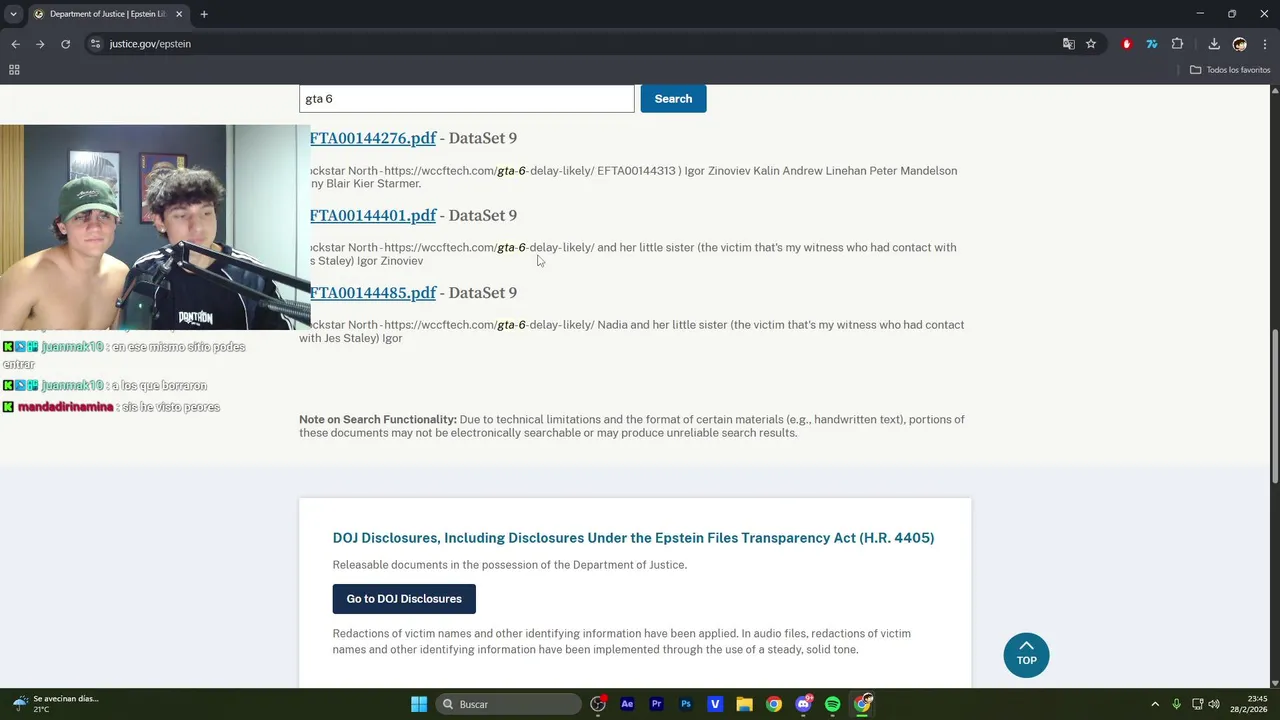Expand the system tray hidden icons chevron
The width and height of the screenshot is (1280, 720).
point(1155,704)
